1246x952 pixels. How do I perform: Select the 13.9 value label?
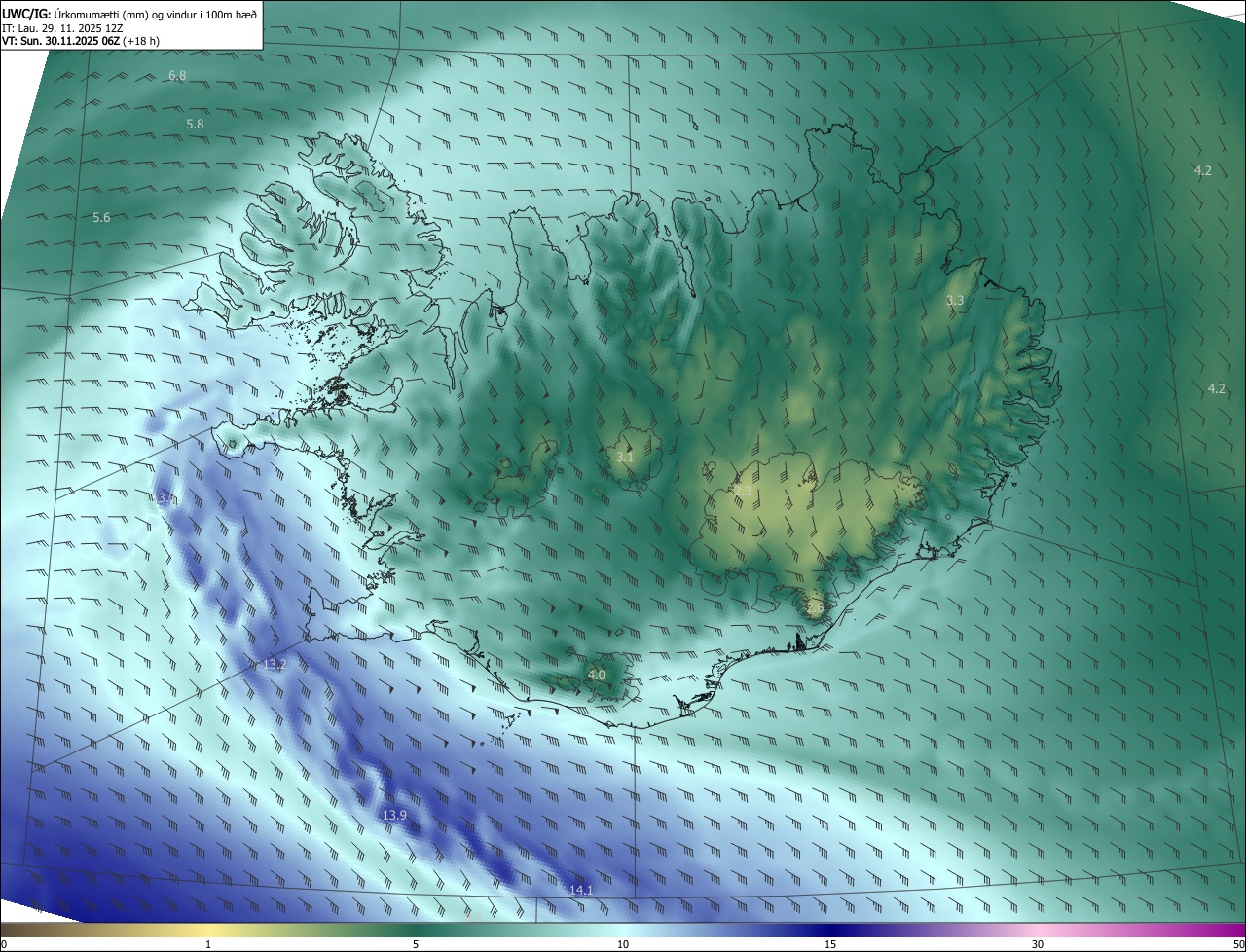point(394,815)
